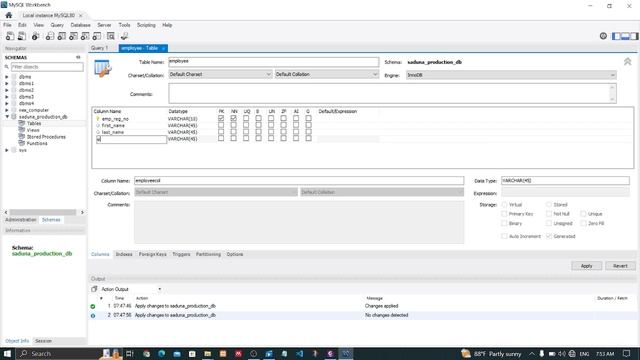This screenshot has height=360, width=640.
Task: Click the network globe tray icon
Action: (x=572, y=353)
